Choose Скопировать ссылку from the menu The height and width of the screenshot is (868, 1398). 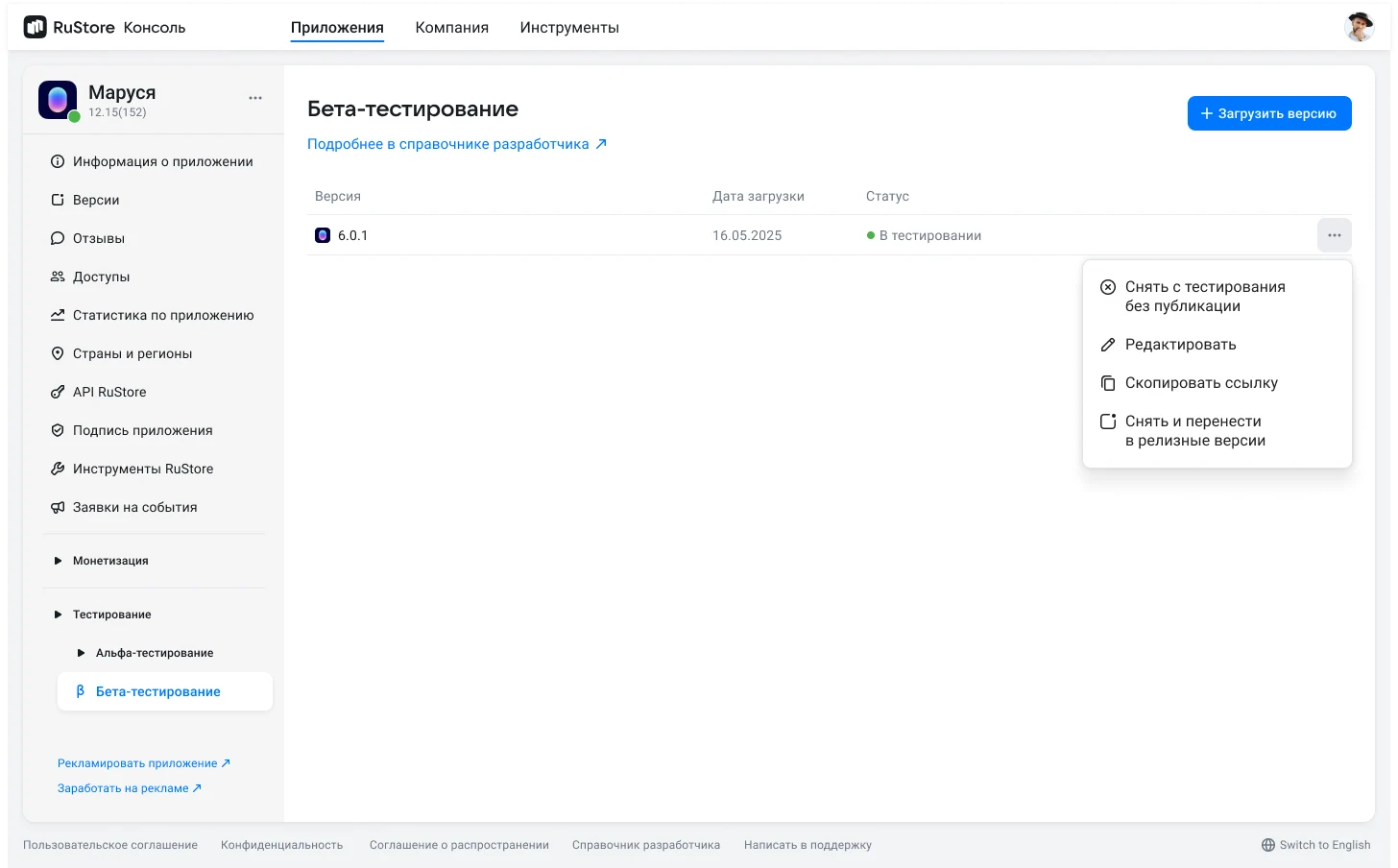point(1217,383)
